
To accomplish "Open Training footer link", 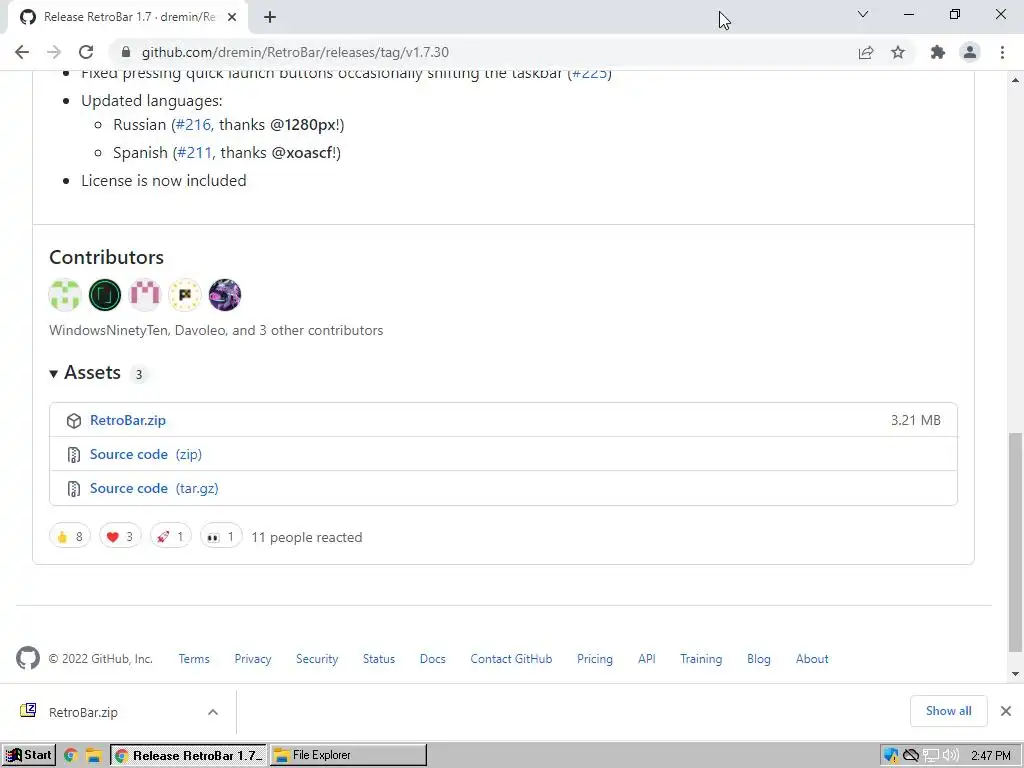I will 701,659.
